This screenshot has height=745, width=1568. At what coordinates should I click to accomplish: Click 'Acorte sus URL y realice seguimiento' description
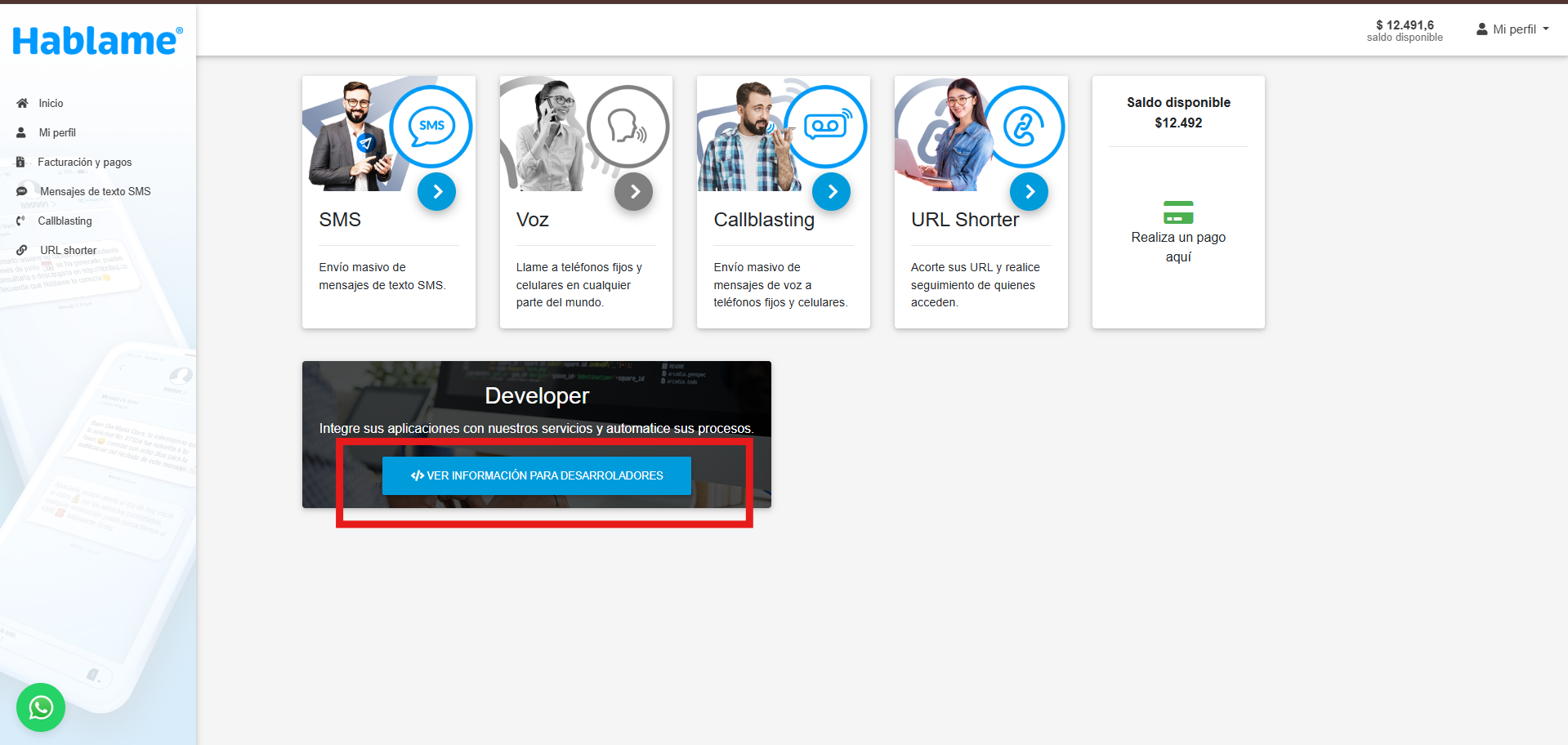976,285
